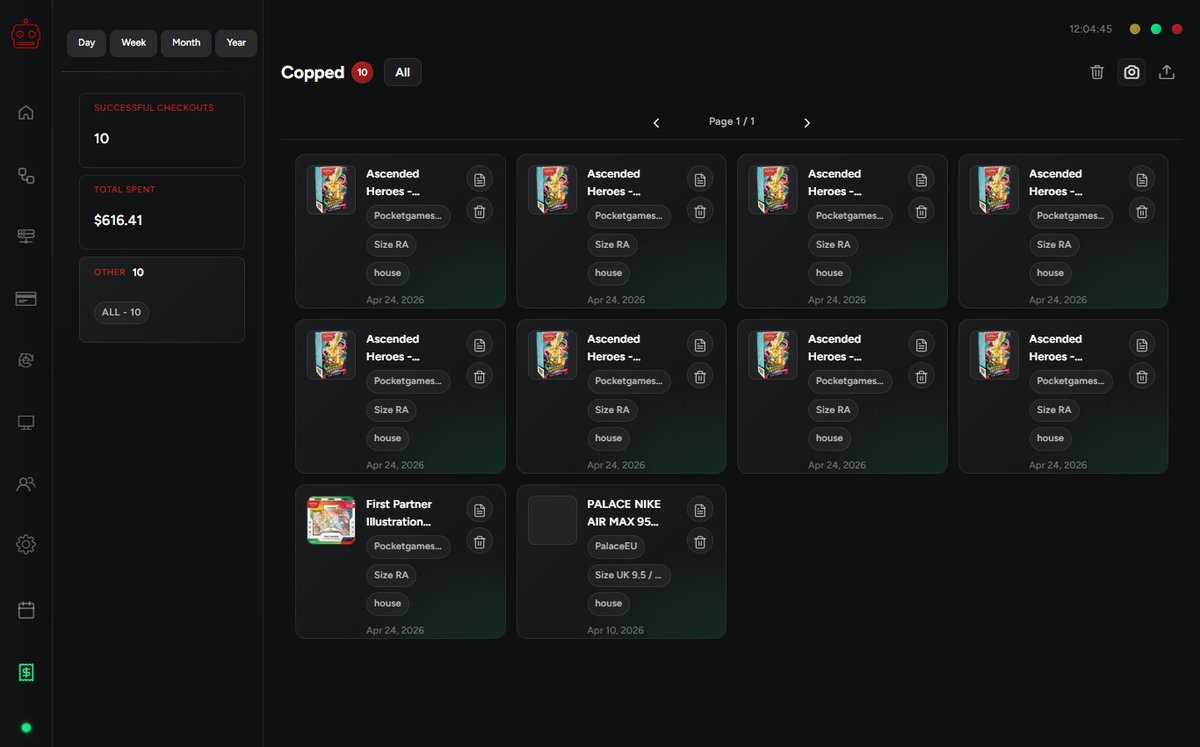The width and height of the screenshot is (1200, 747).
Task: Open receipt icon on PALACE NIKE card
Action: click(x=700, y=510)
